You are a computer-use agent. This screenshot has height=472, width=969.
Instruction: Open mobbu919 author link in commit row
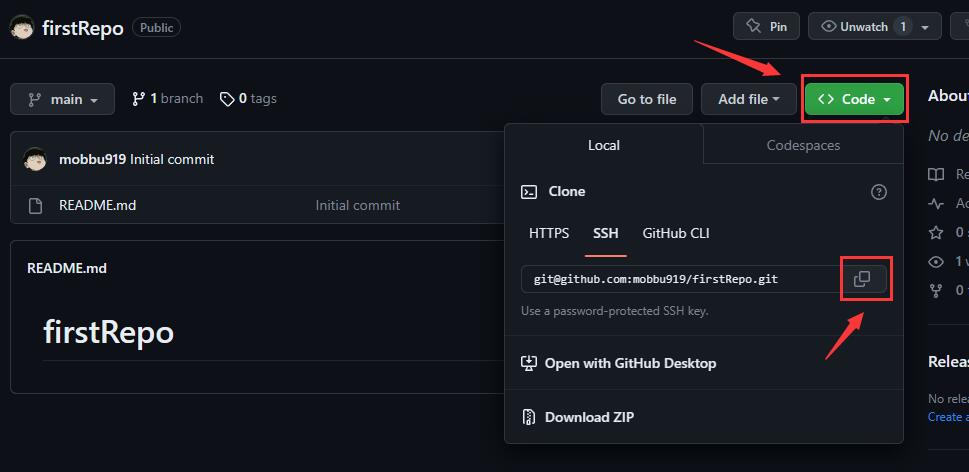click(x=93, y=159)
